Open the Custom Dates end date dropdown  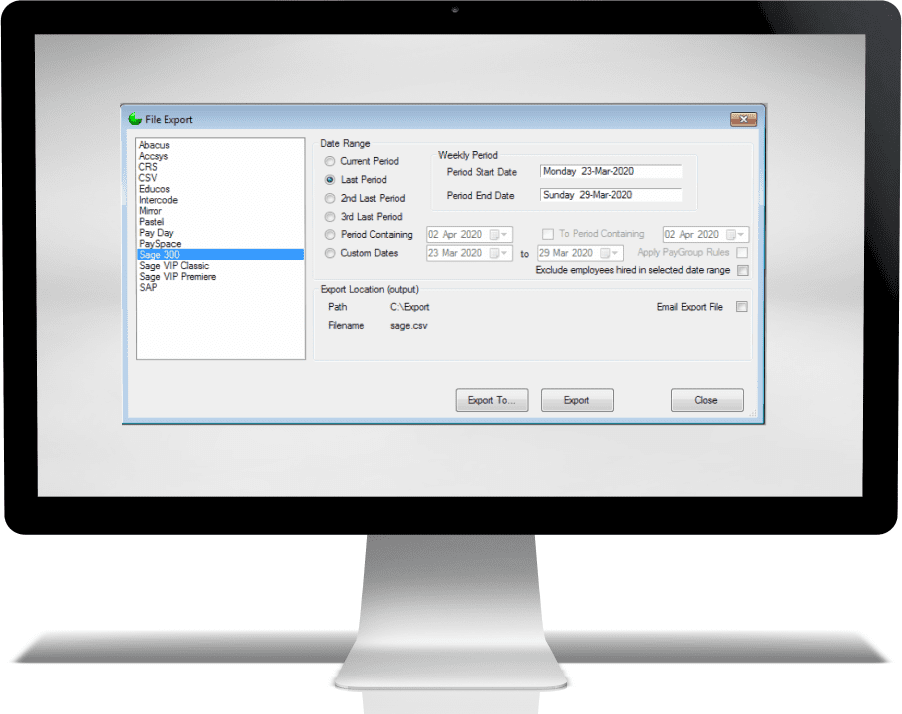point(612,253)
